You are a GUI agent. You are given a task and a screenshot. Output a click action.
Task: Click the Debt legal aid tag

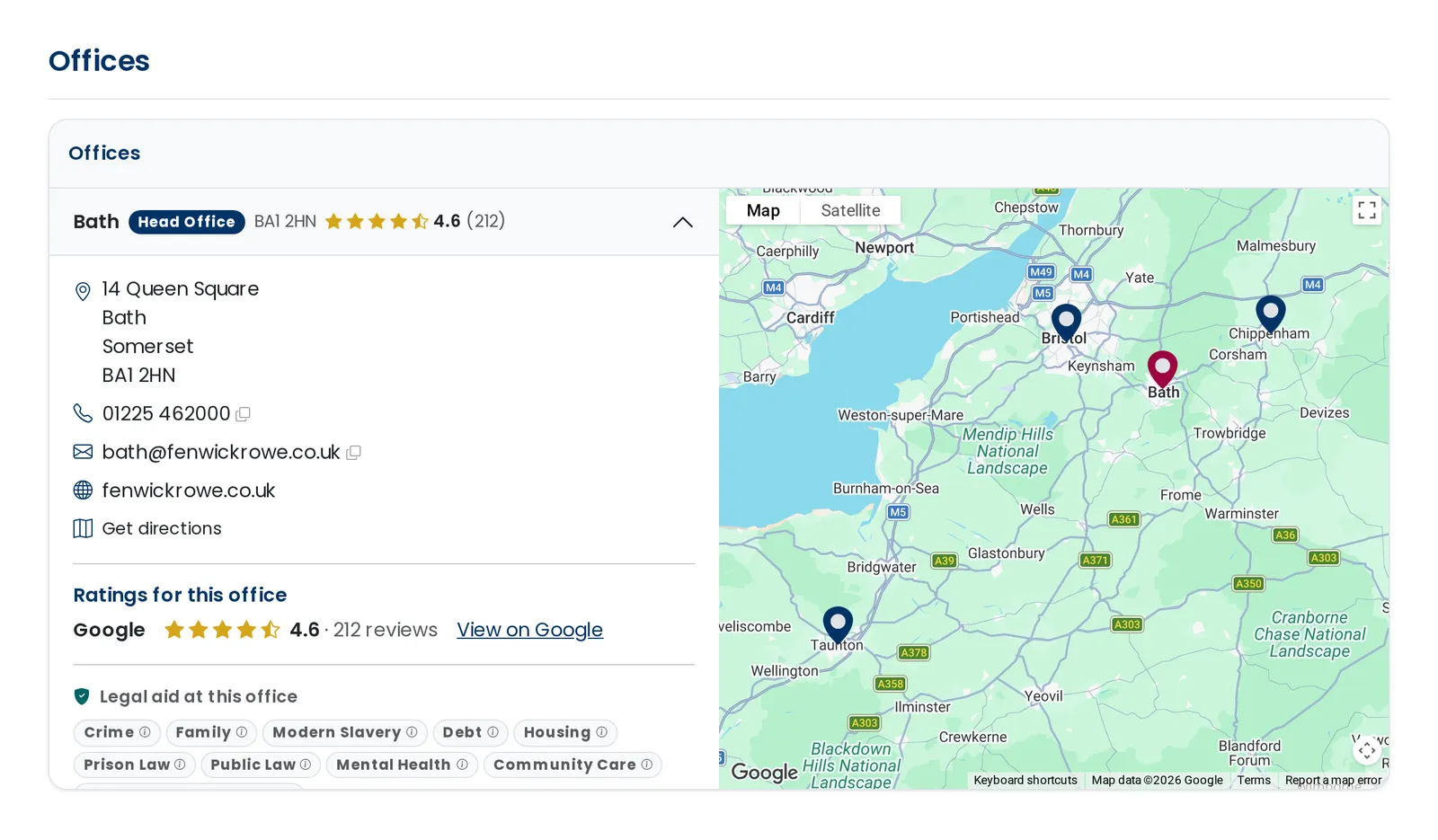point(470,732)
